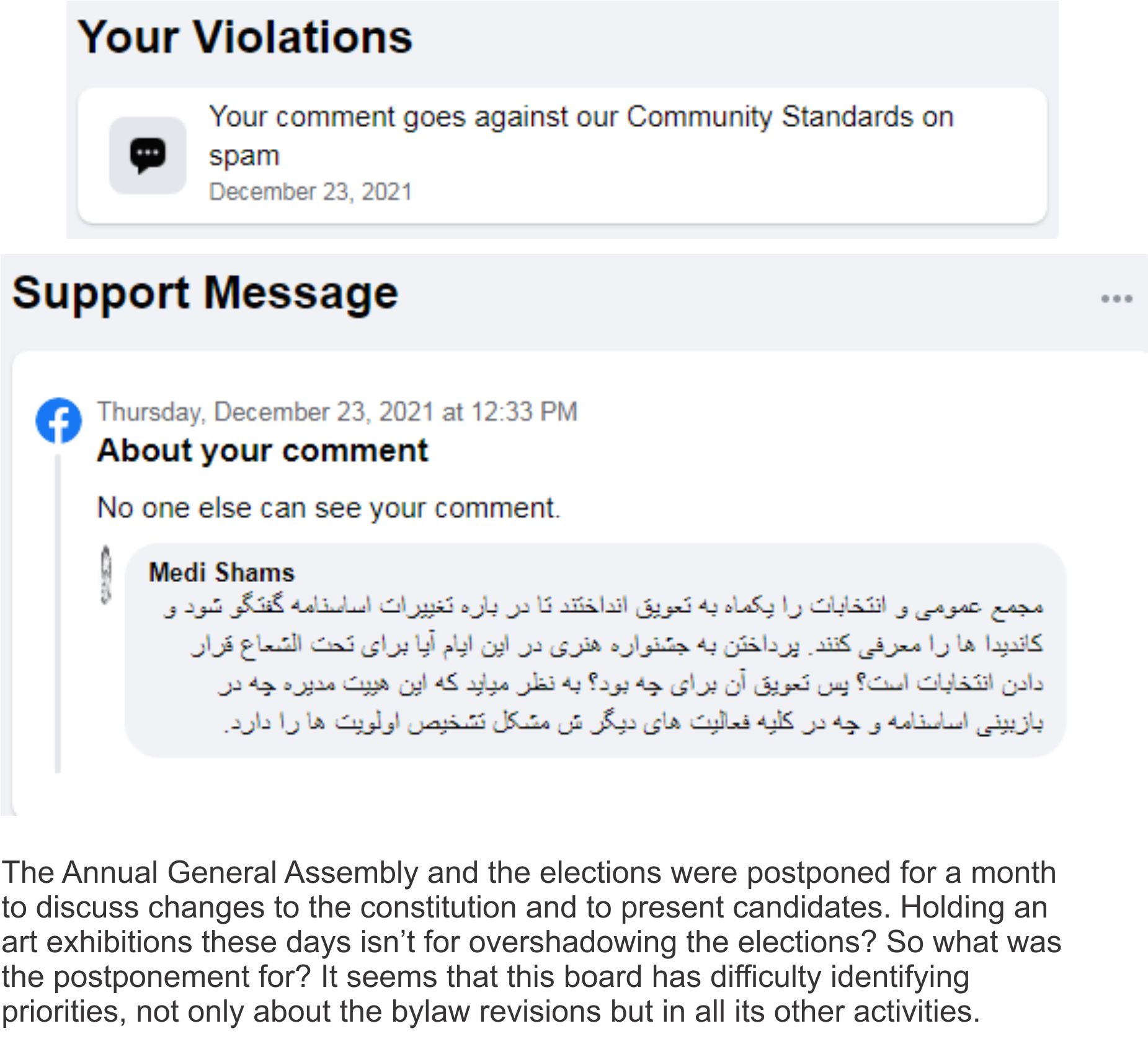Click the speech bubble comment icon
The image size is (1148, 1057).
[148, 155]
